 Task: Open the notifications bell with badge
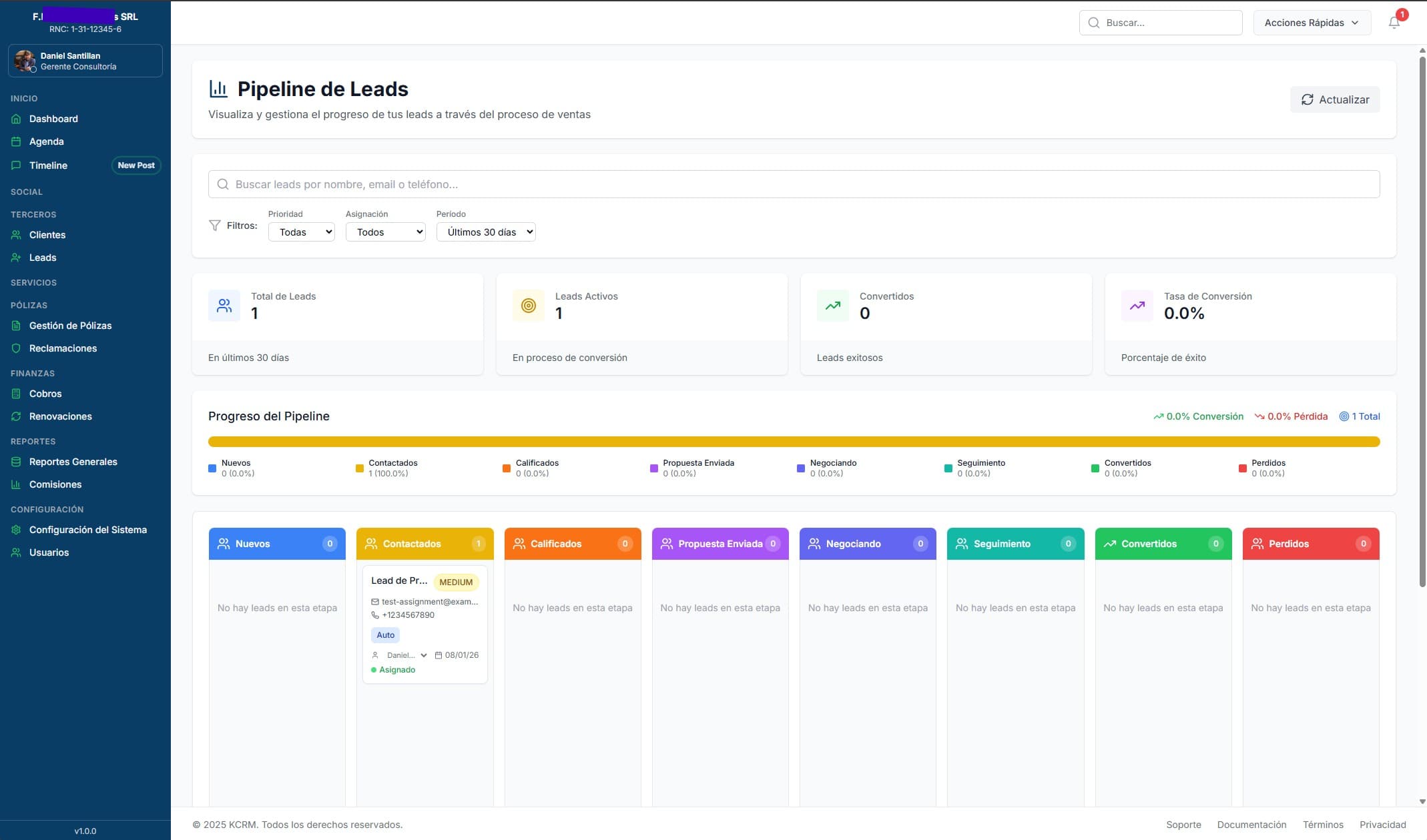click(x=1394, y=22)
